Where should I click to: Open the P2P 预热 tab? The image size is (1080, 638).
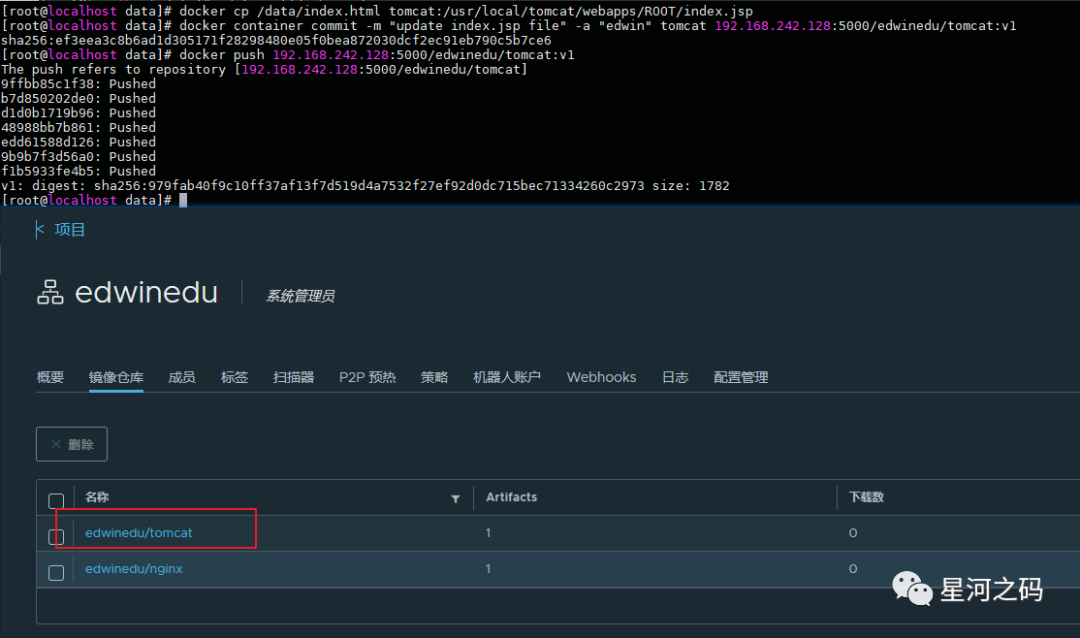367,378
